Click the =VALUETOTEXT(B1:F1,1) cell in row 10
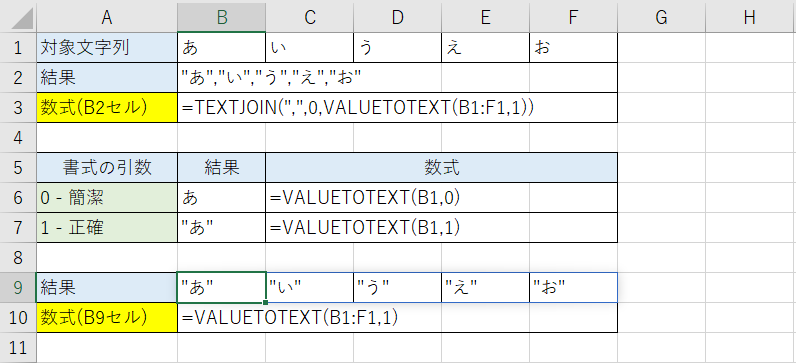Screen dimensions: 796x363 point(397,318)
